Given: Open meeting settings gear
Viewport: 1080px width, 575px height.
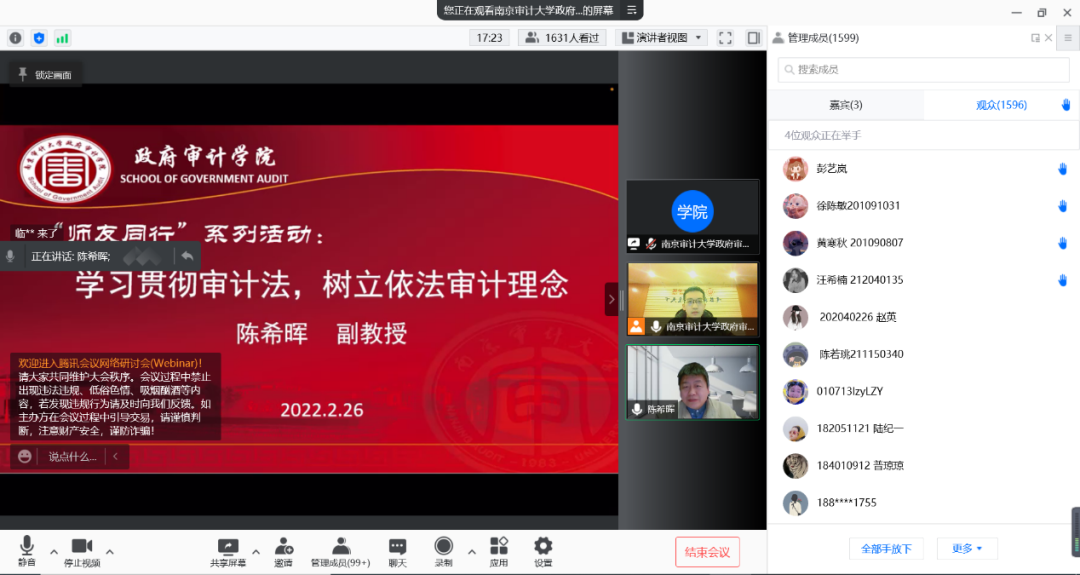Looking at the screenshot, I should pyautogui.click(x=543, y=546).
